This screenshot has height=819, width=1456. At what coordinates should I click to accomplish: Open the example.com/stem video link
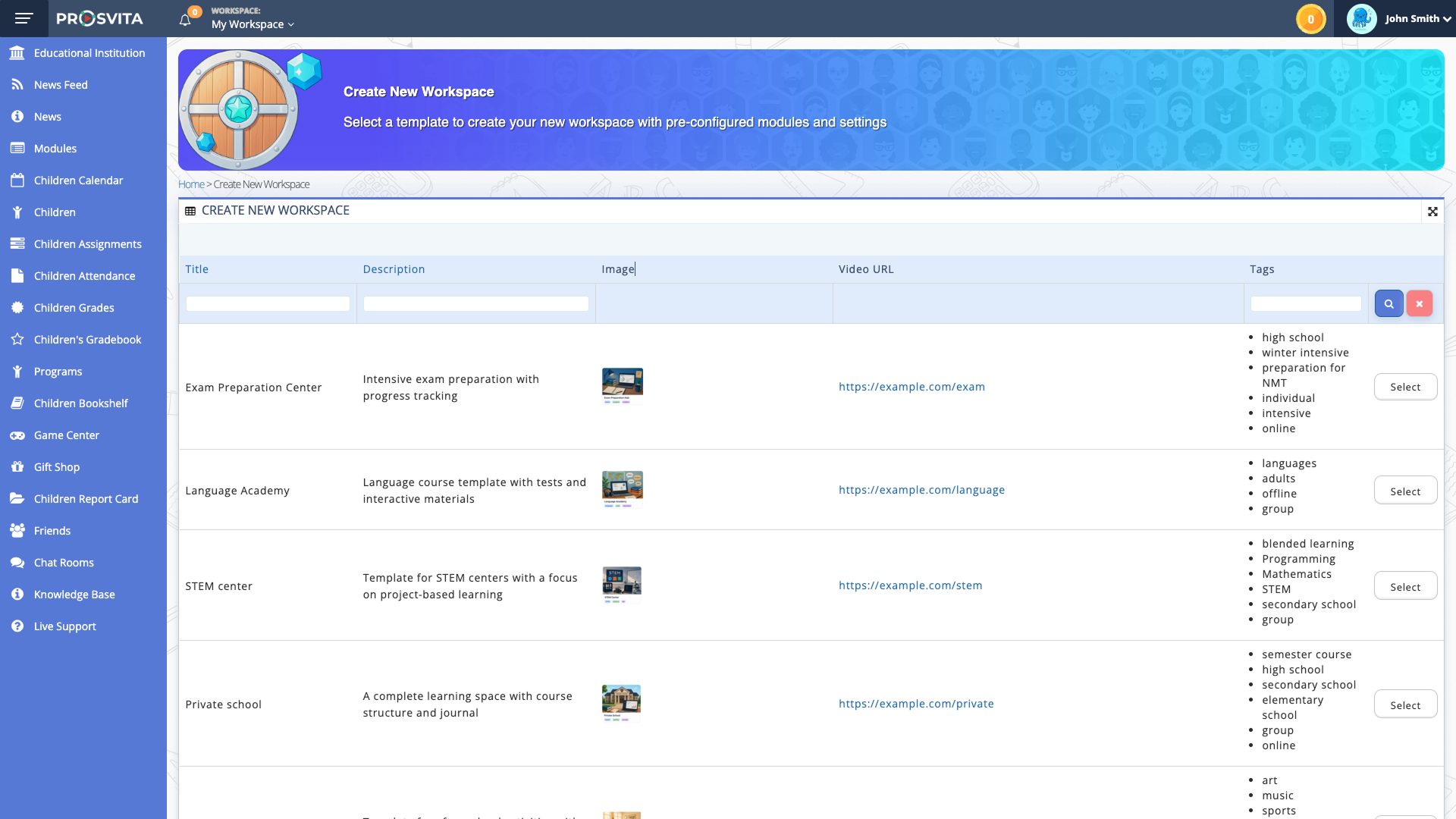pyautogui.click(x=910, y=585)
